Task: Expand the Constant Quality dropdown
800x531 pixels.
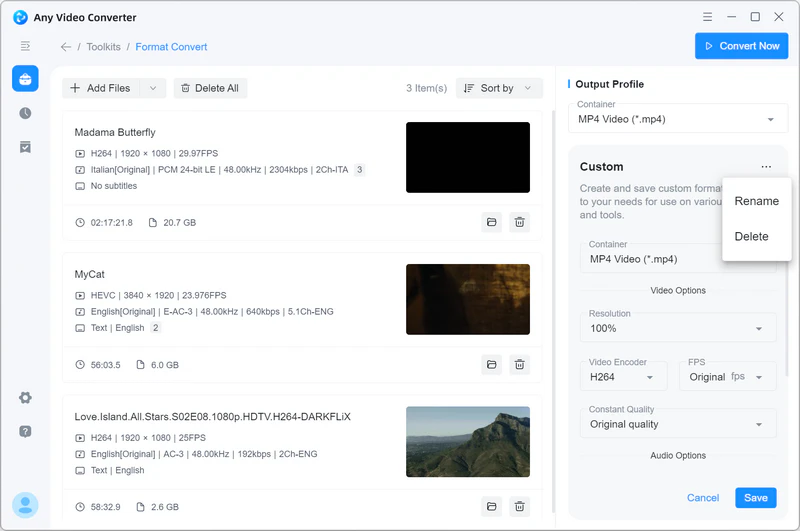Action: [x=678, y=424]
